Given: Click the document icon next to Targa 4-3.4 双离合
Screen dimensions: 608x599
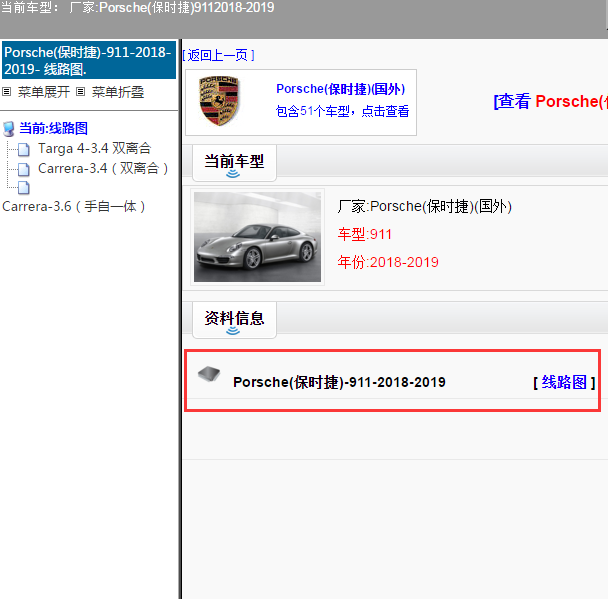Looking at the screenshot, I should [x=24, y=149].
